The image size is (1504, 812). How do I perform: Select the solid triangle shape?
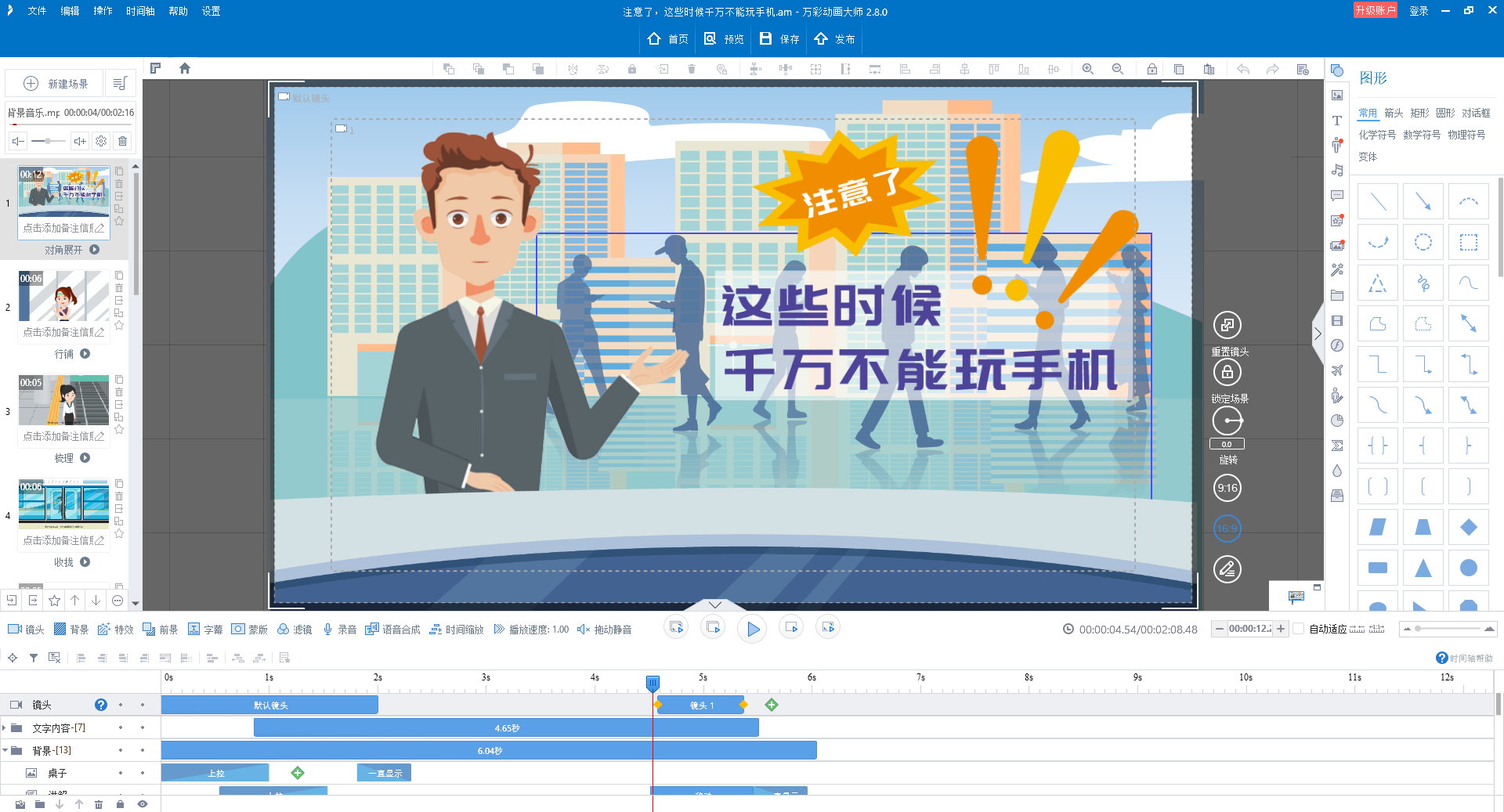[1423, 568]
